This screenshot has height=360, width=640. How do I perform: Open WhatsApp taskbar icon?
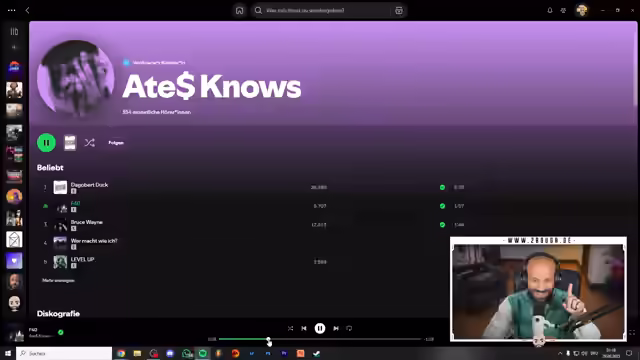click(x=187, y=353)
